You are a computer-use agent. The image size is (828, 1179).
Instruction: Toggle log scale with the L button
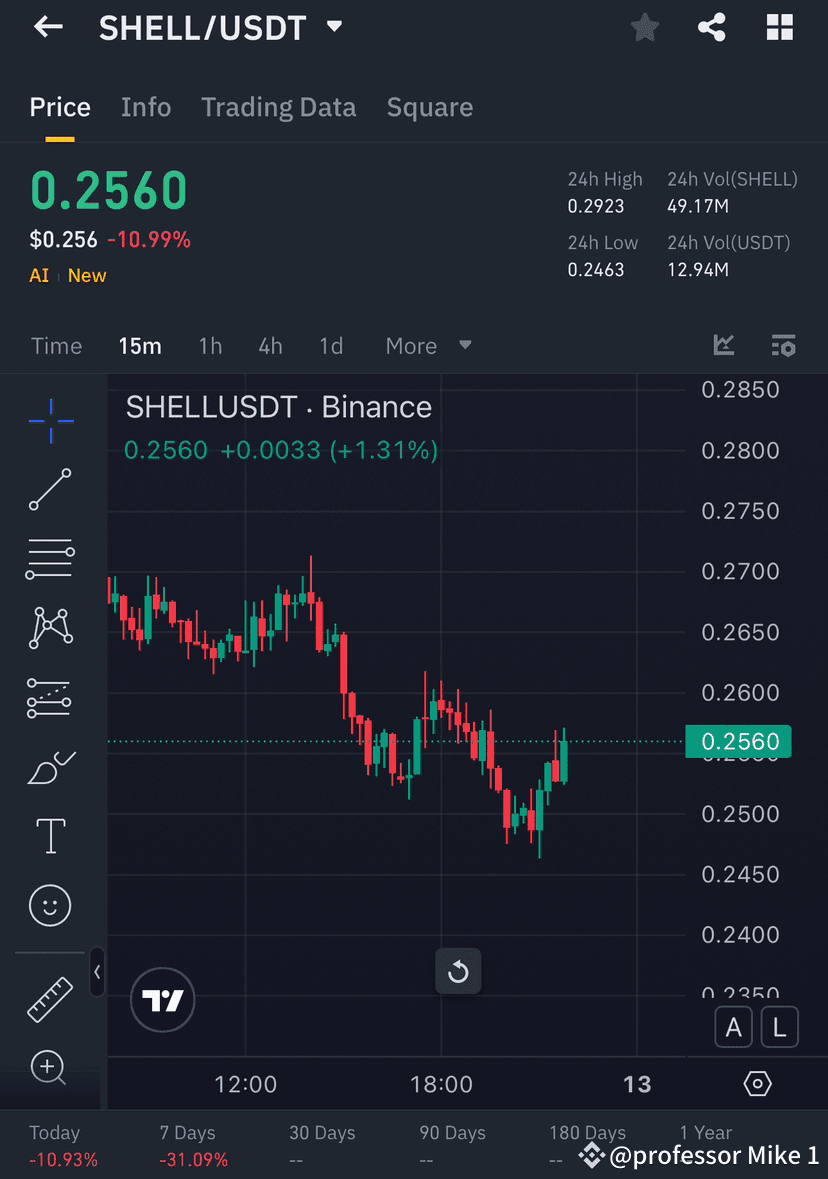pos(779,1027)
